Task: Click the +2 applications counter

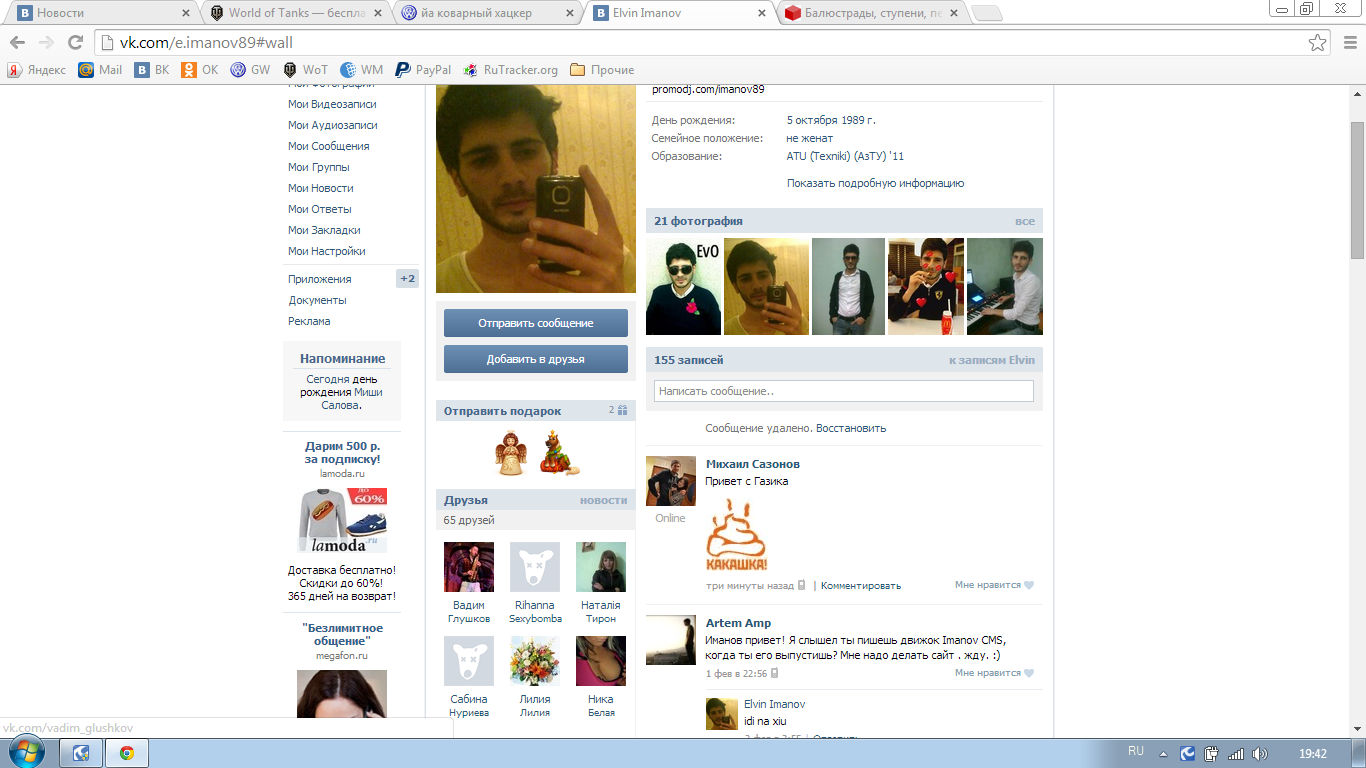Action: tap(407, 279)
